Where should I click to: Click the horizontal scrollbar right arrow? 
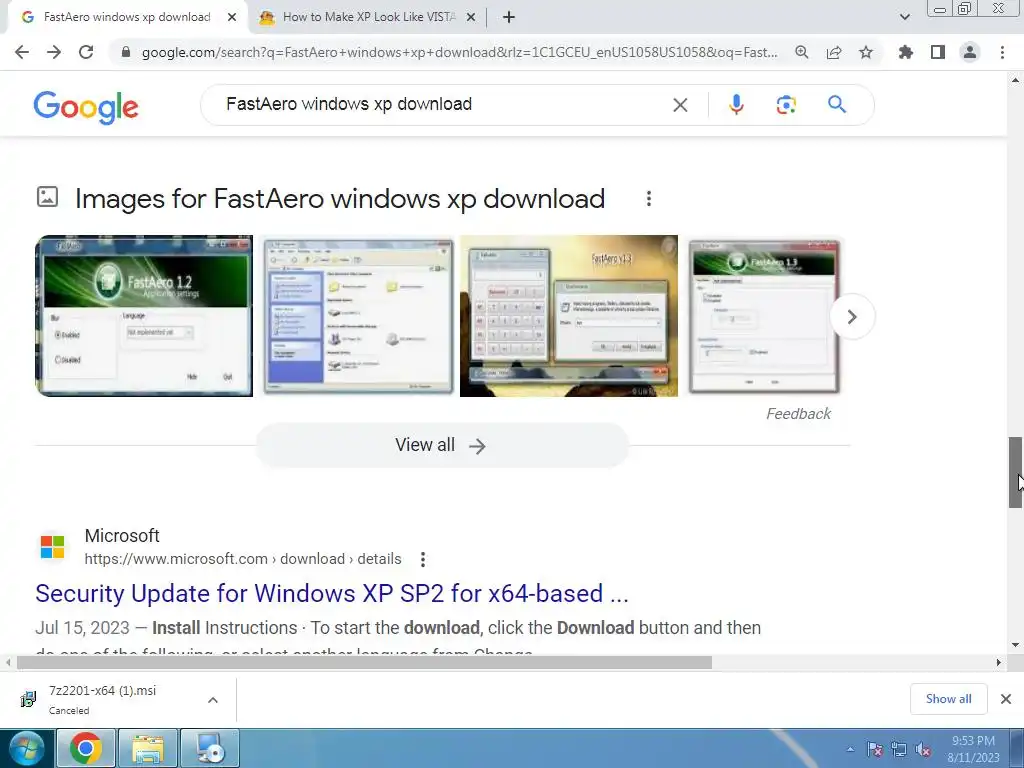pyautogui.click(x=999, y=662)
